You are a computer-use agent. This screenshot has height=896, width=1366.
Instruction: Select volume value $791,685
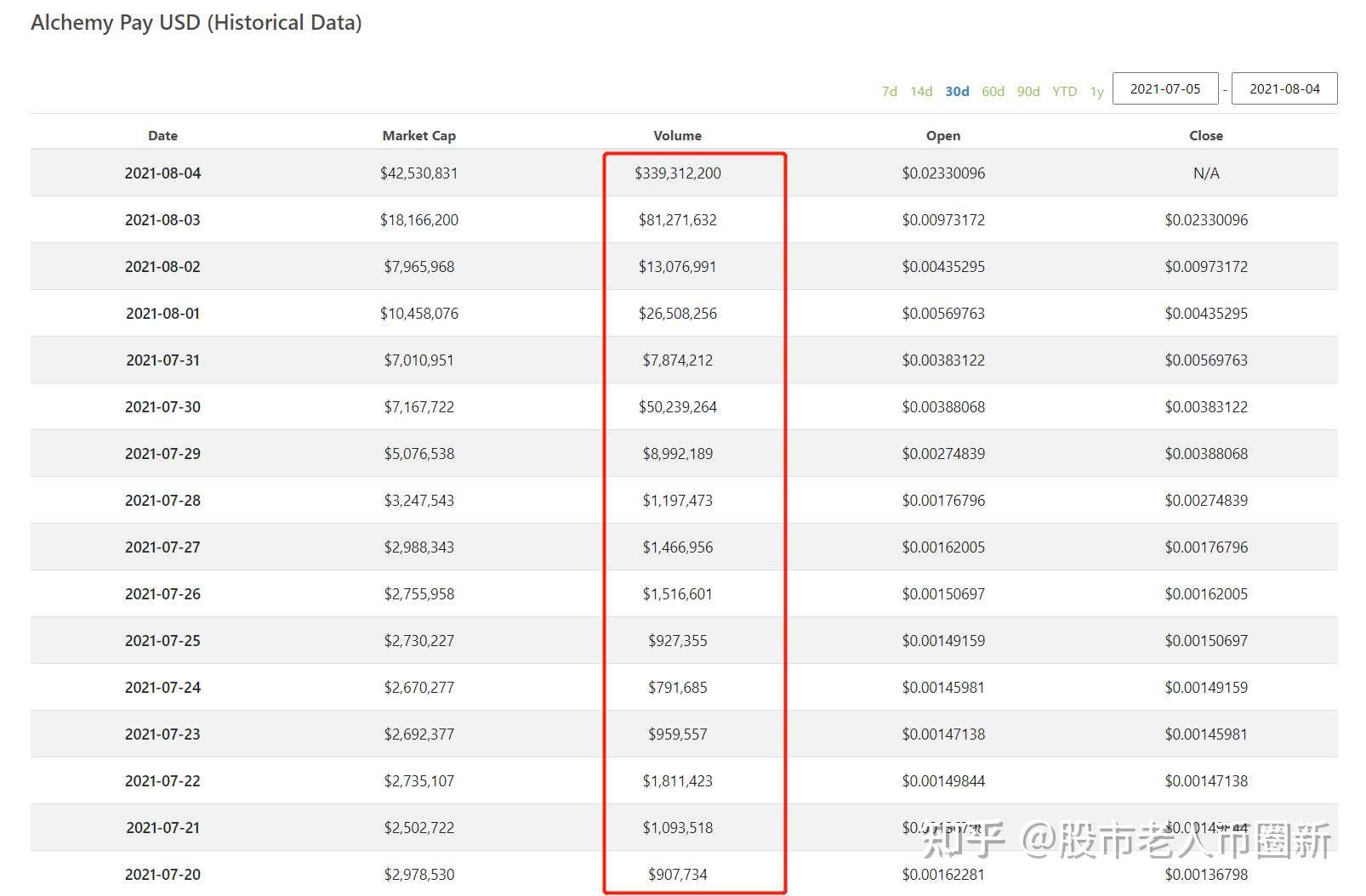pos(677,688)
